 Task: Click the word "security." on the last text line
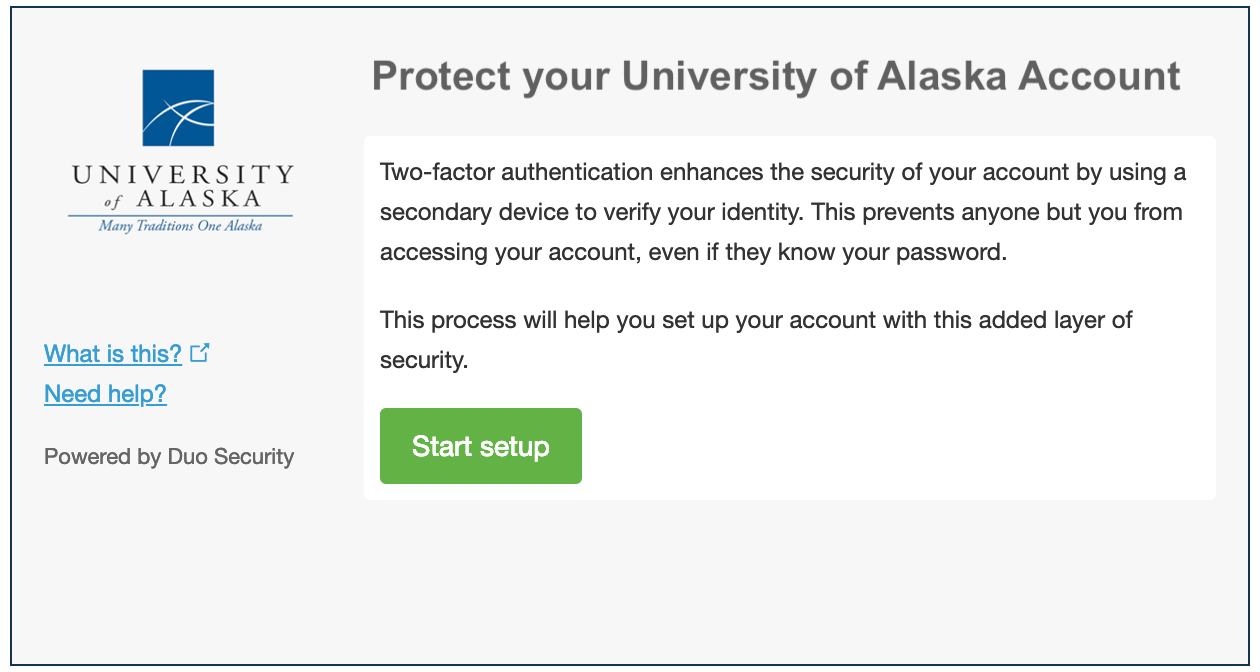point(424,361)
